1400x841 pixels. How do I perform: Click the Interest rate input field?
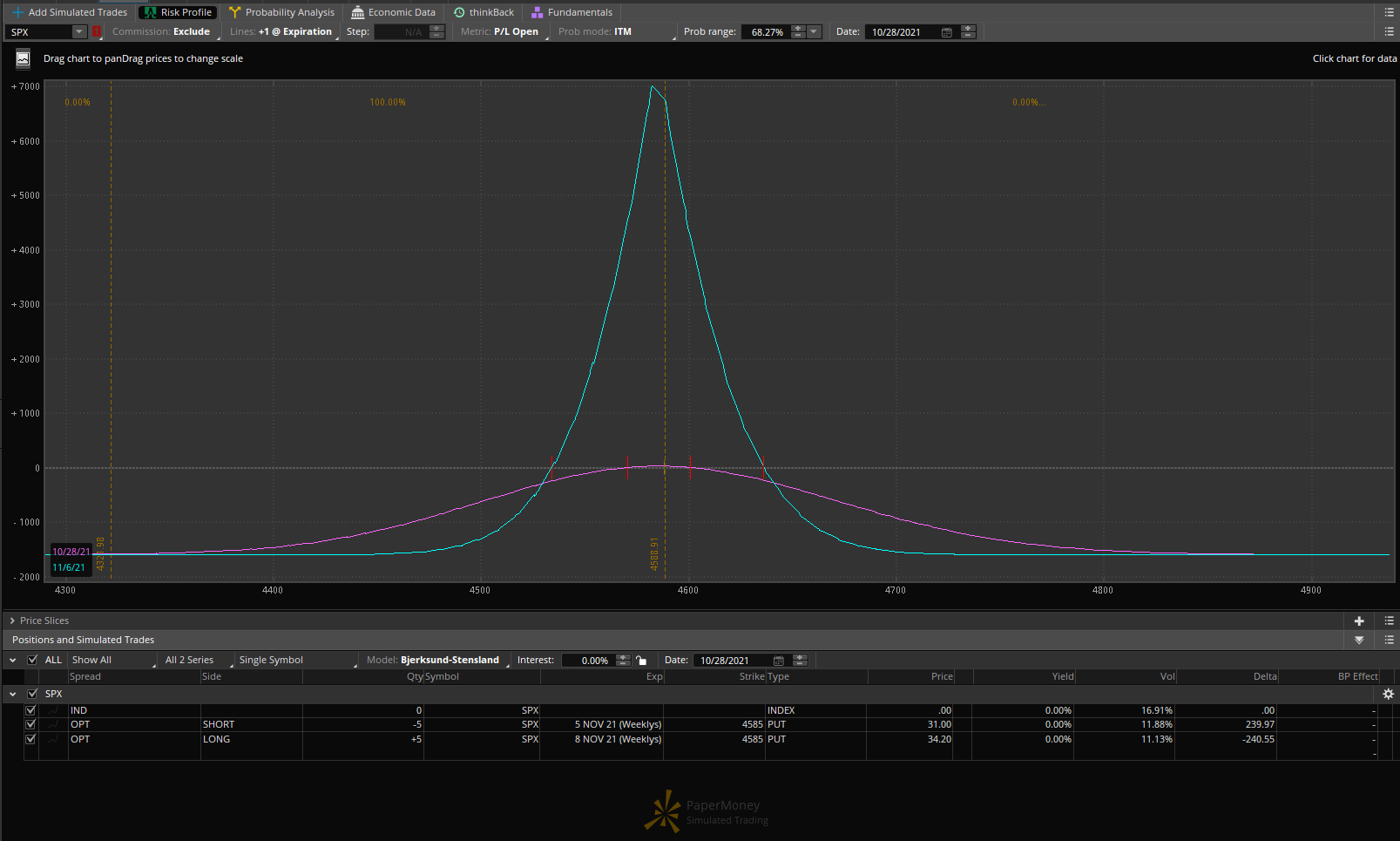(x=589, y=661)
